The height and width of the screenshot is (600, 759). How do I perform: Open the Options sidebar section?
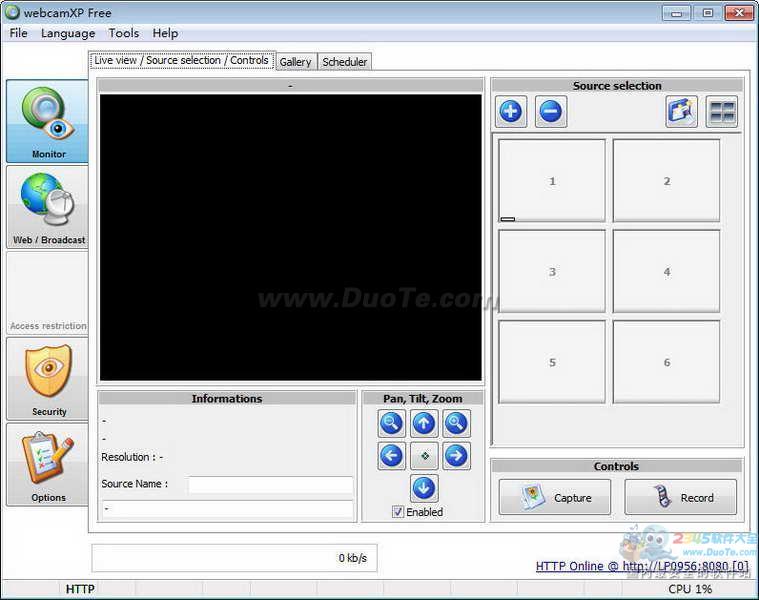[47, 465]
